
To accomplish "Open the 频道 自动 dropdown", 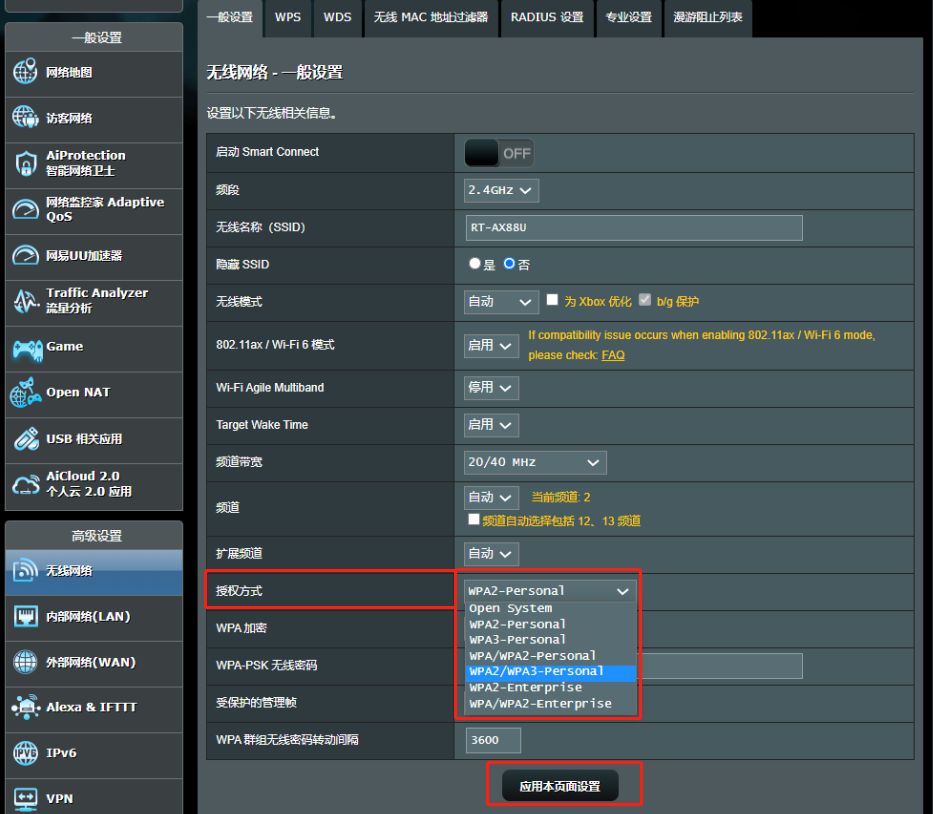I will click(491, 497).
